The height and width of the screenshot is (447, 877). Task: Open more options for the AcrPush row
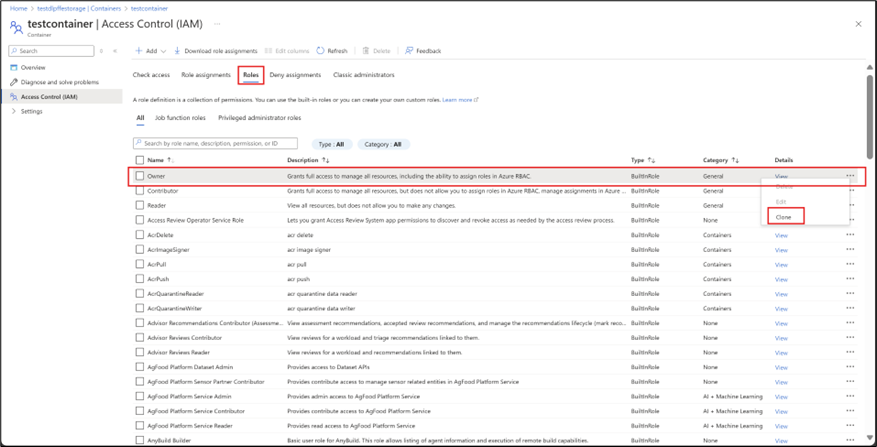[850, 279]
